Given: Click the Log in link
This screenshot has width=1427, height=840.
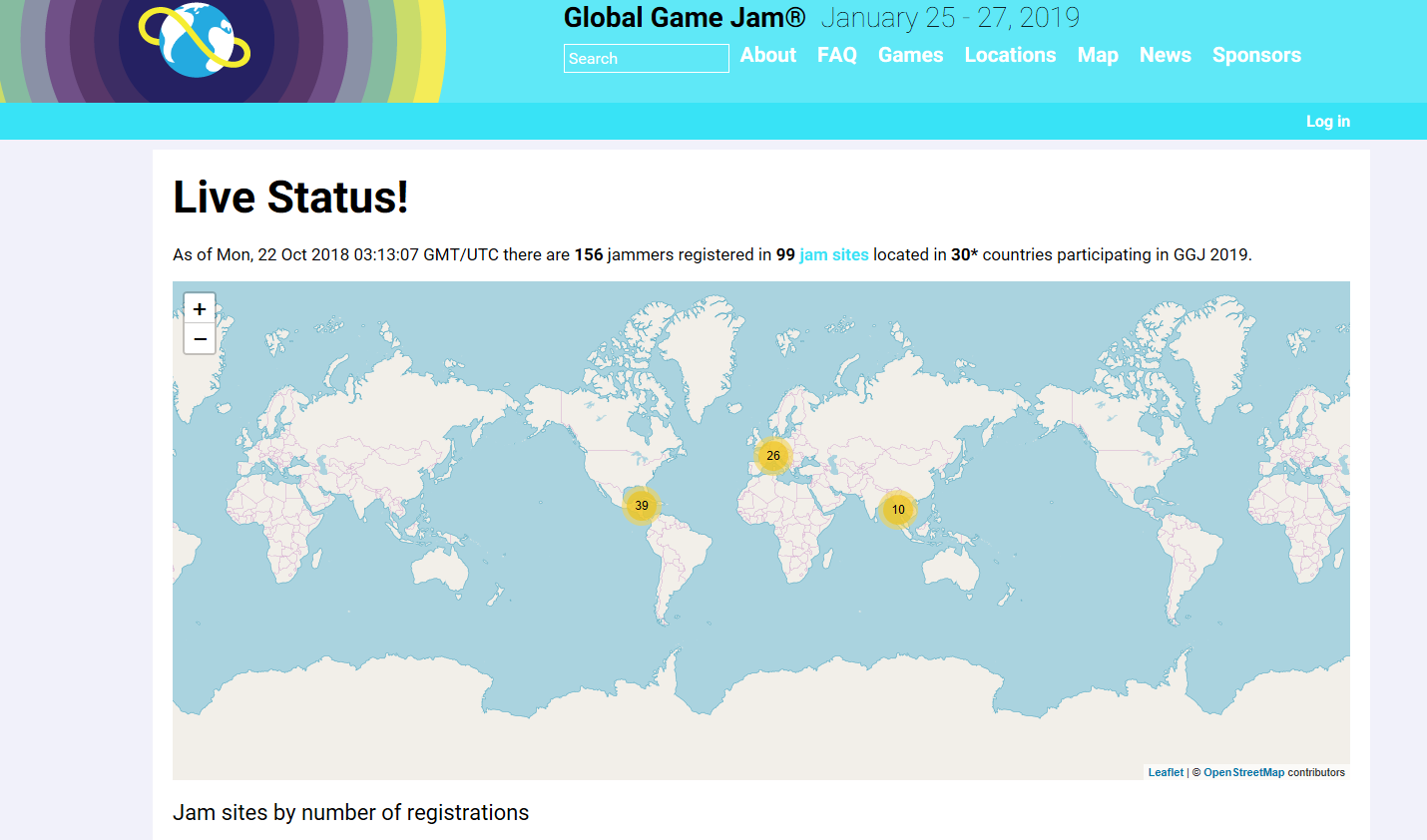Looking at the screenshot, I should tap(1328, 121).
